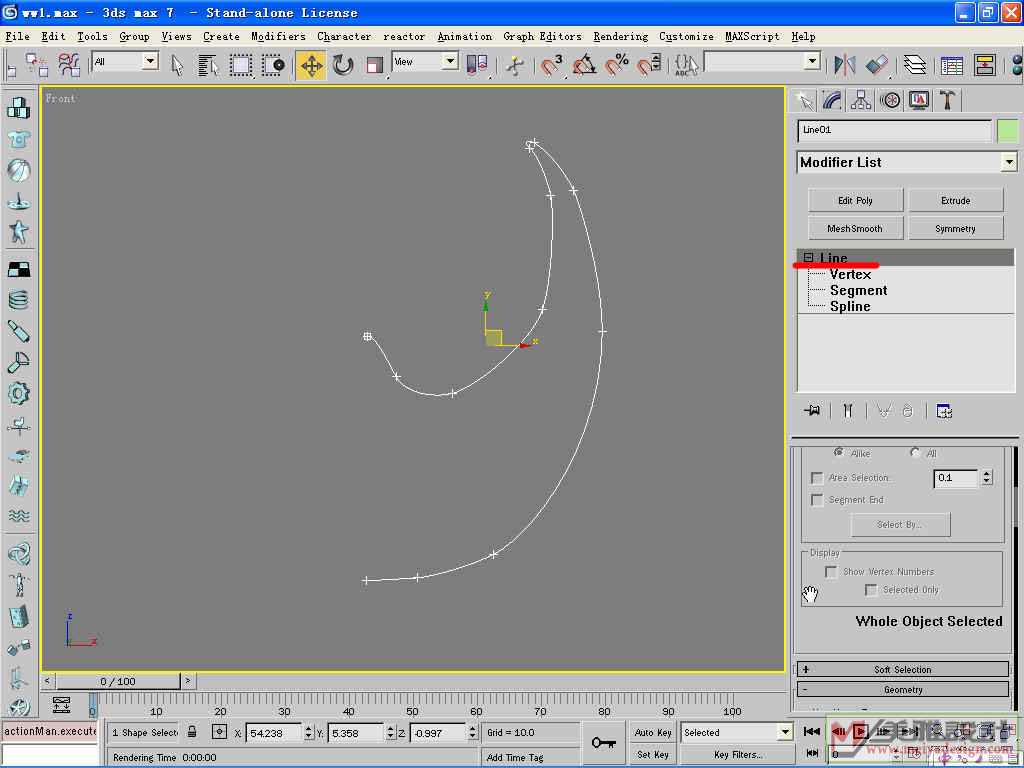Open the Graph Editors menu
Image resolution: width=1024 pixels, height=768 pixels.
542,37
